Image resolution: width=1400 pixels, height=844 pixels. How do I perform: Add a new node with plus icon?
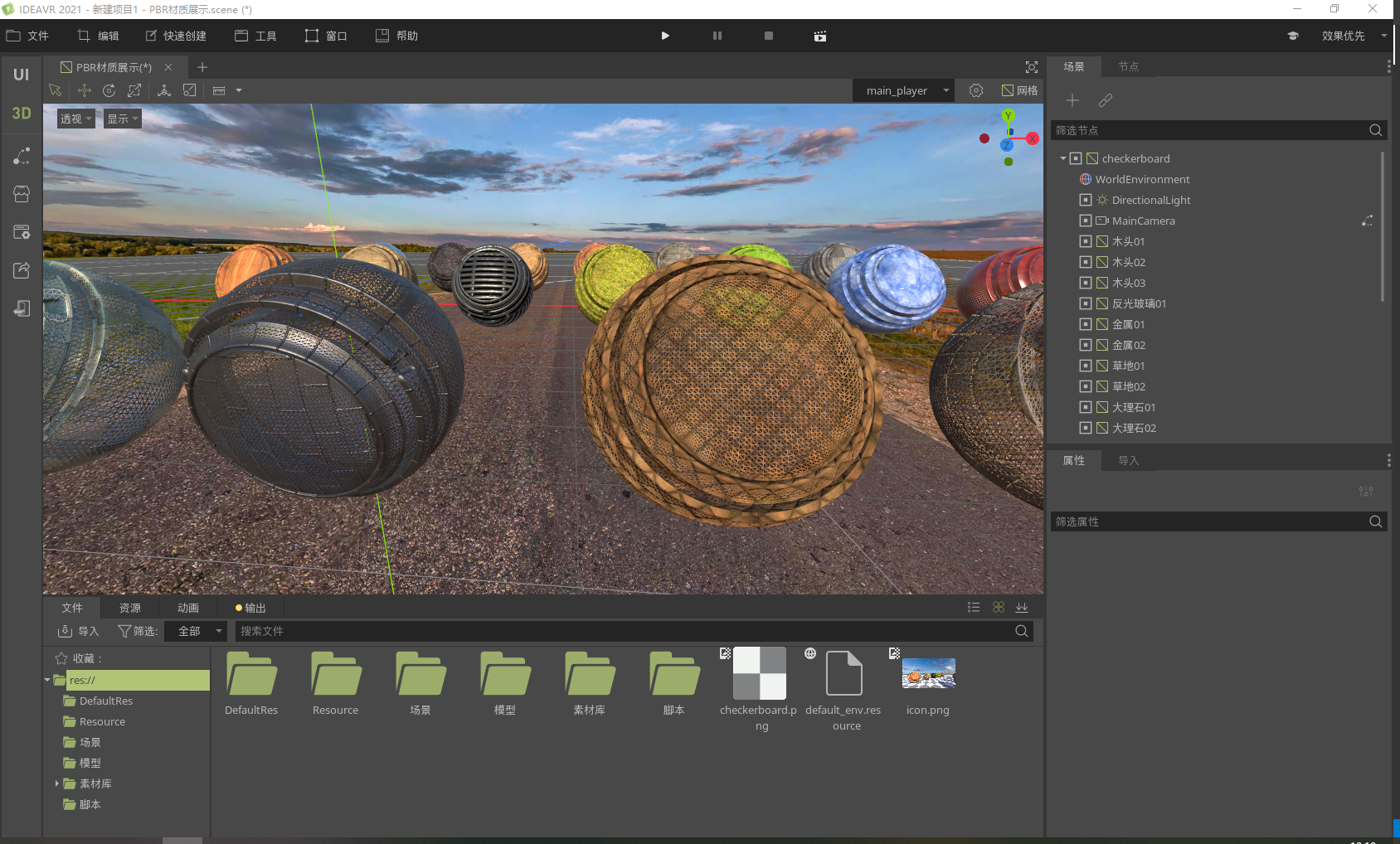(1072, 100)
